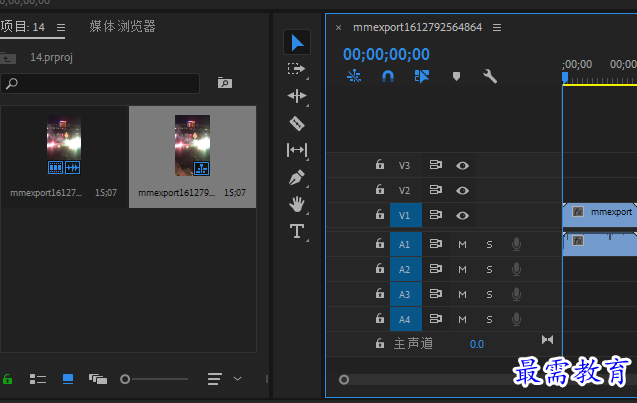Open project panel hamburger menu

61,28
